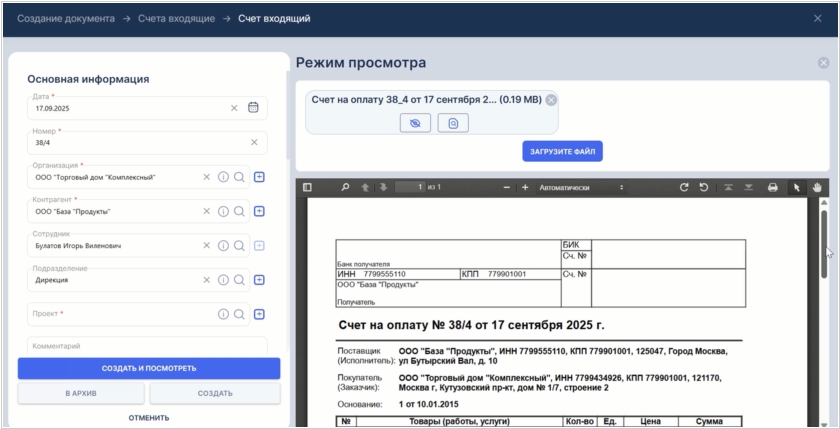Remove the attached invoice file chip
Image resolution: width=840 pixels, height=429 pixels.
point(551,100)
